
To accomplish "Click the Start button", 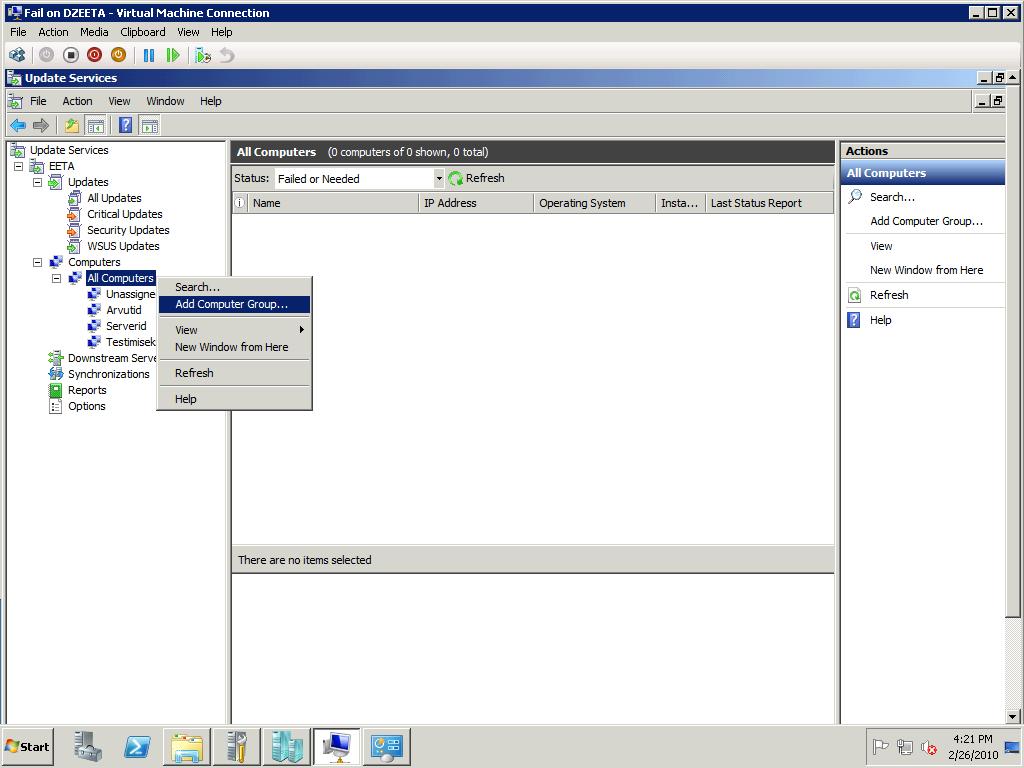I will (27, 746).
